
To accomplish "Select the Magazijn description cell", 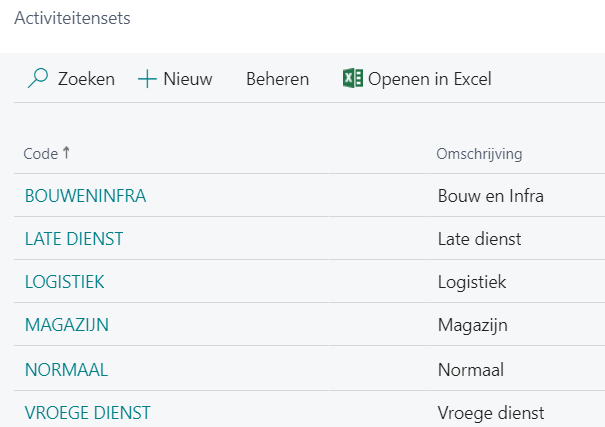I will click(x=473, y=325).
